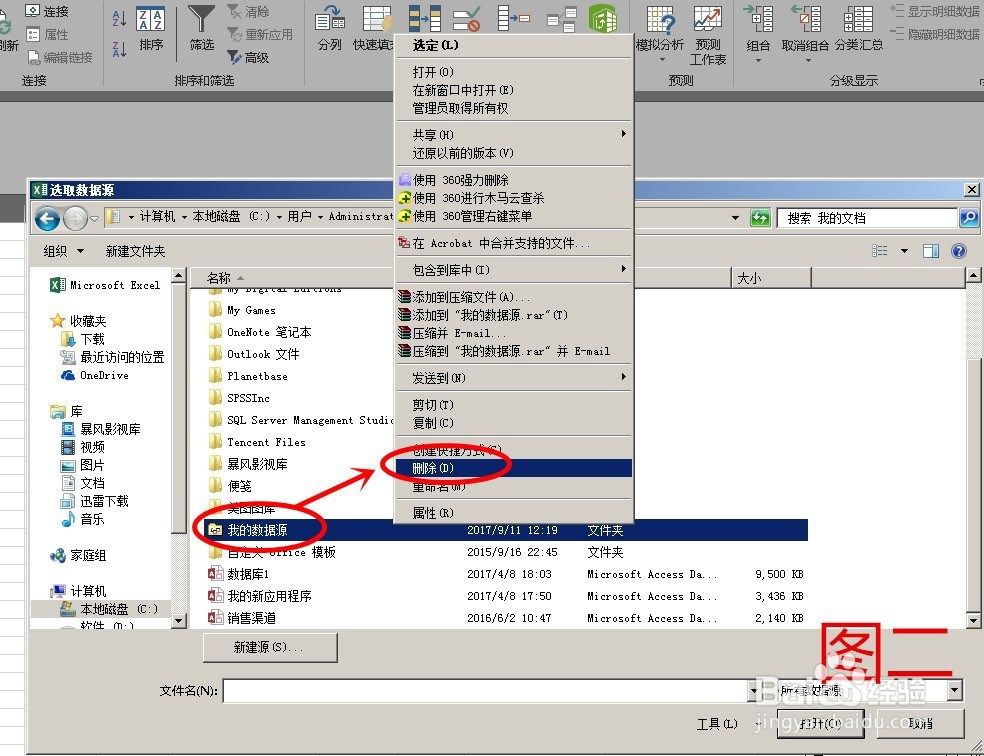Expand the 模拟分析 dropdown arrow
The width and height of the screenshot is (984, 756).
pyautogui.click(x=661, y=60)
